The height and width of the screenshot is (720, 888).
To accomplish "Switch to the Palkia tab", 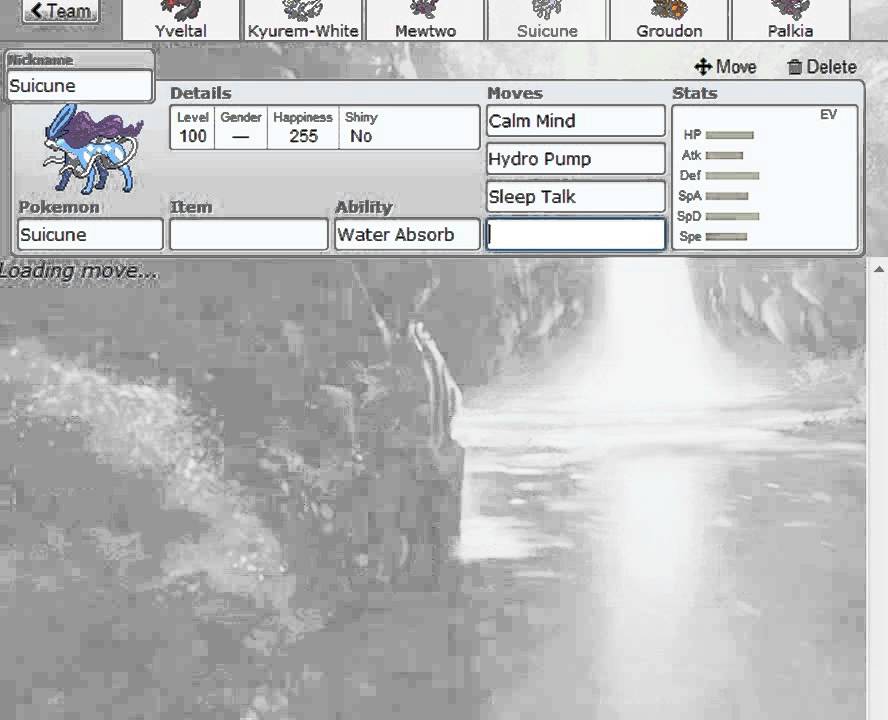I will [x=791, y=20].
